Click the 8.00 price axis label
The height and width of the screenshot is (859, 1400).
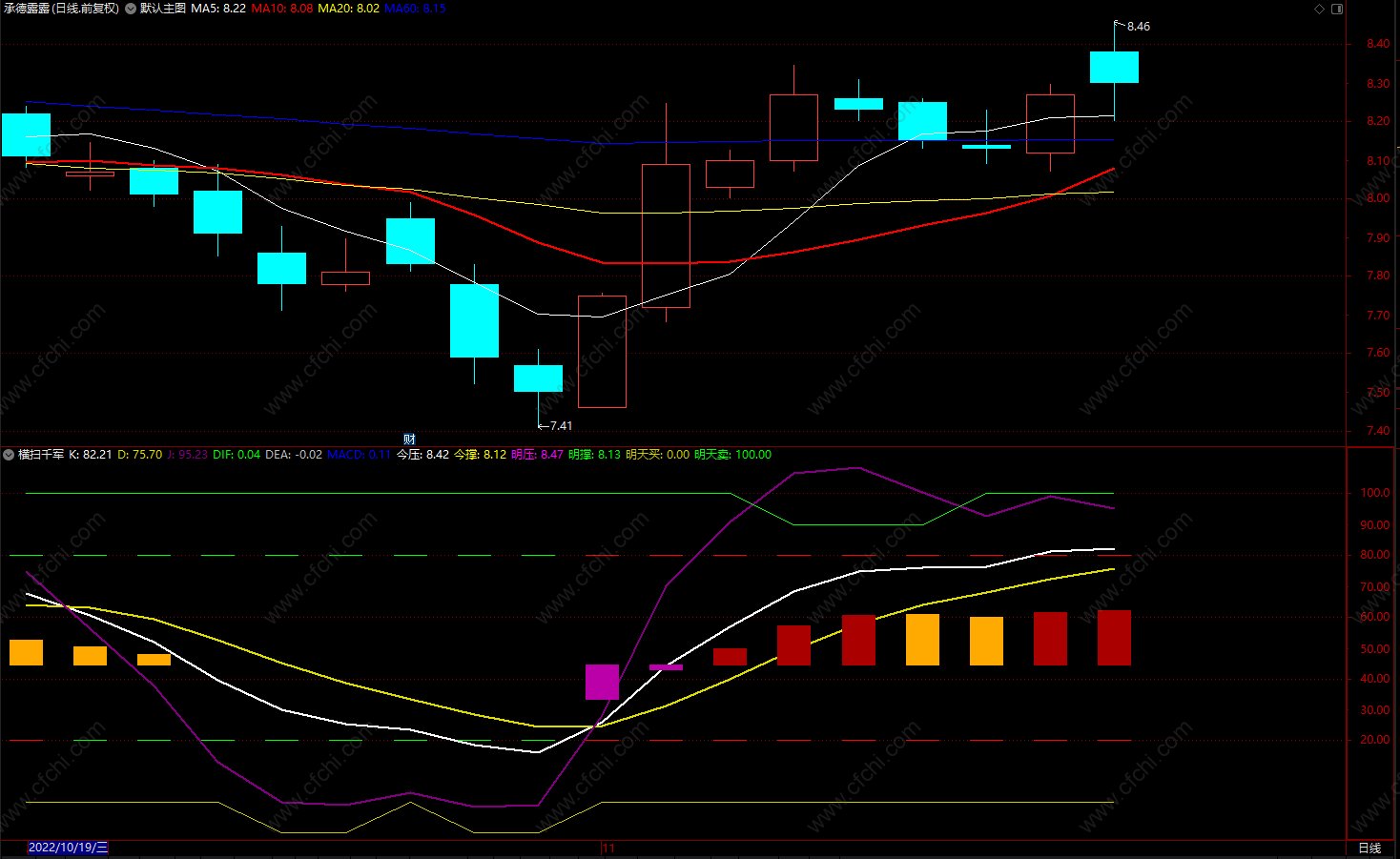(1377, 198)
